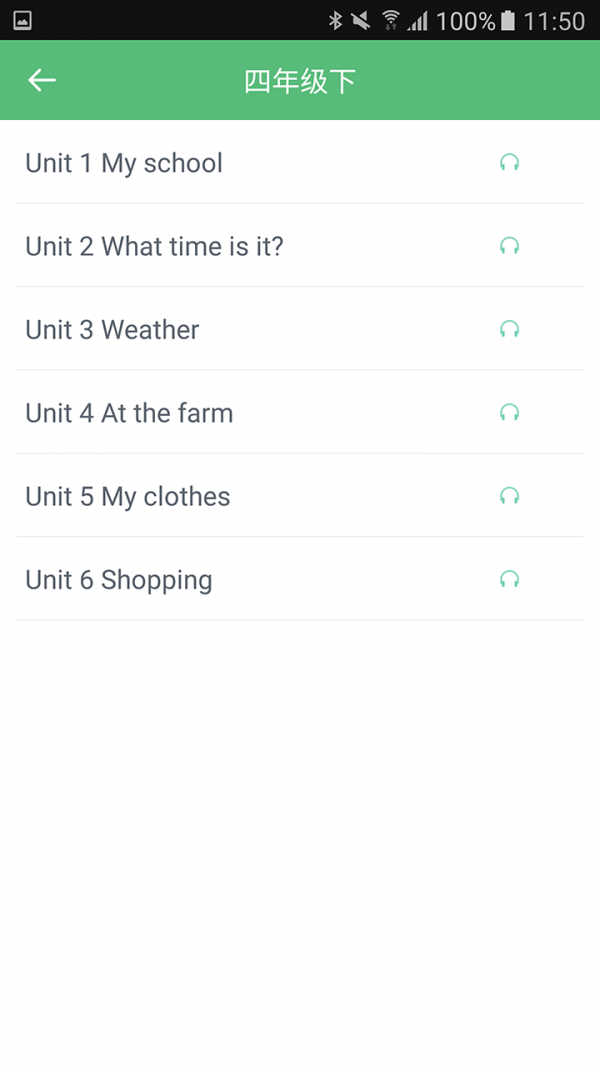The image size is (600, 1067).
Task: Tap headphone icon for Unit 6 Shopping
Action: click(510, 579)
